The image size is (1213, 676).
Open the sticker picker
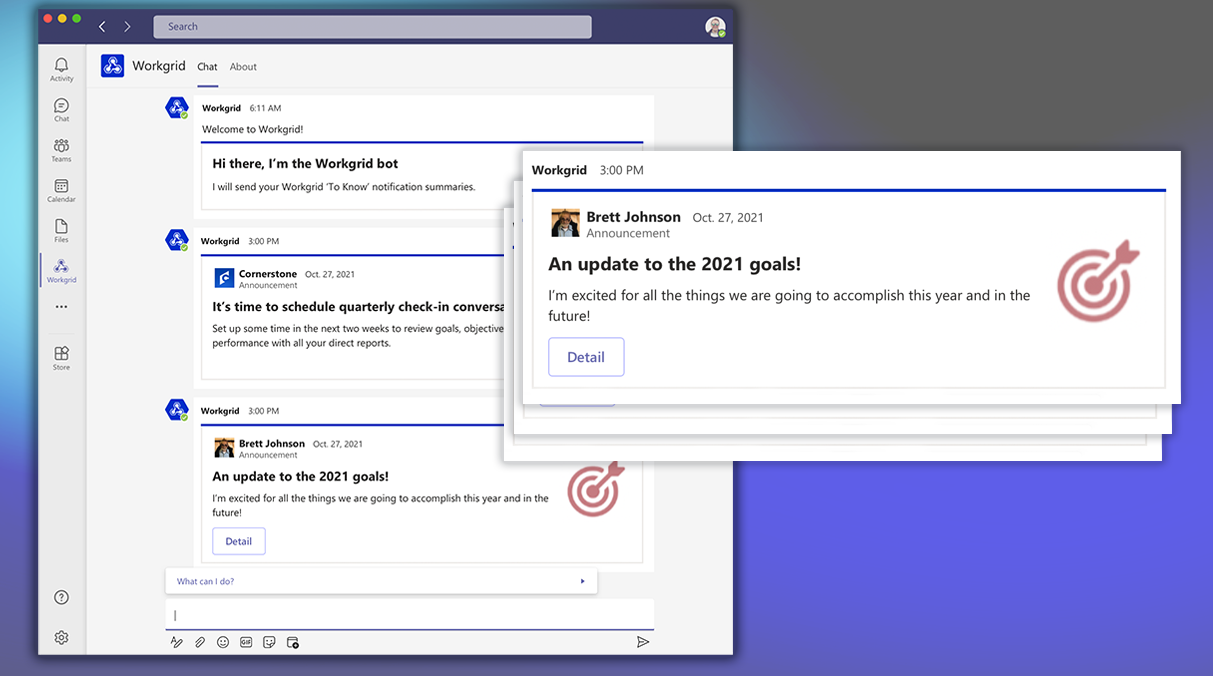point(269,642)
